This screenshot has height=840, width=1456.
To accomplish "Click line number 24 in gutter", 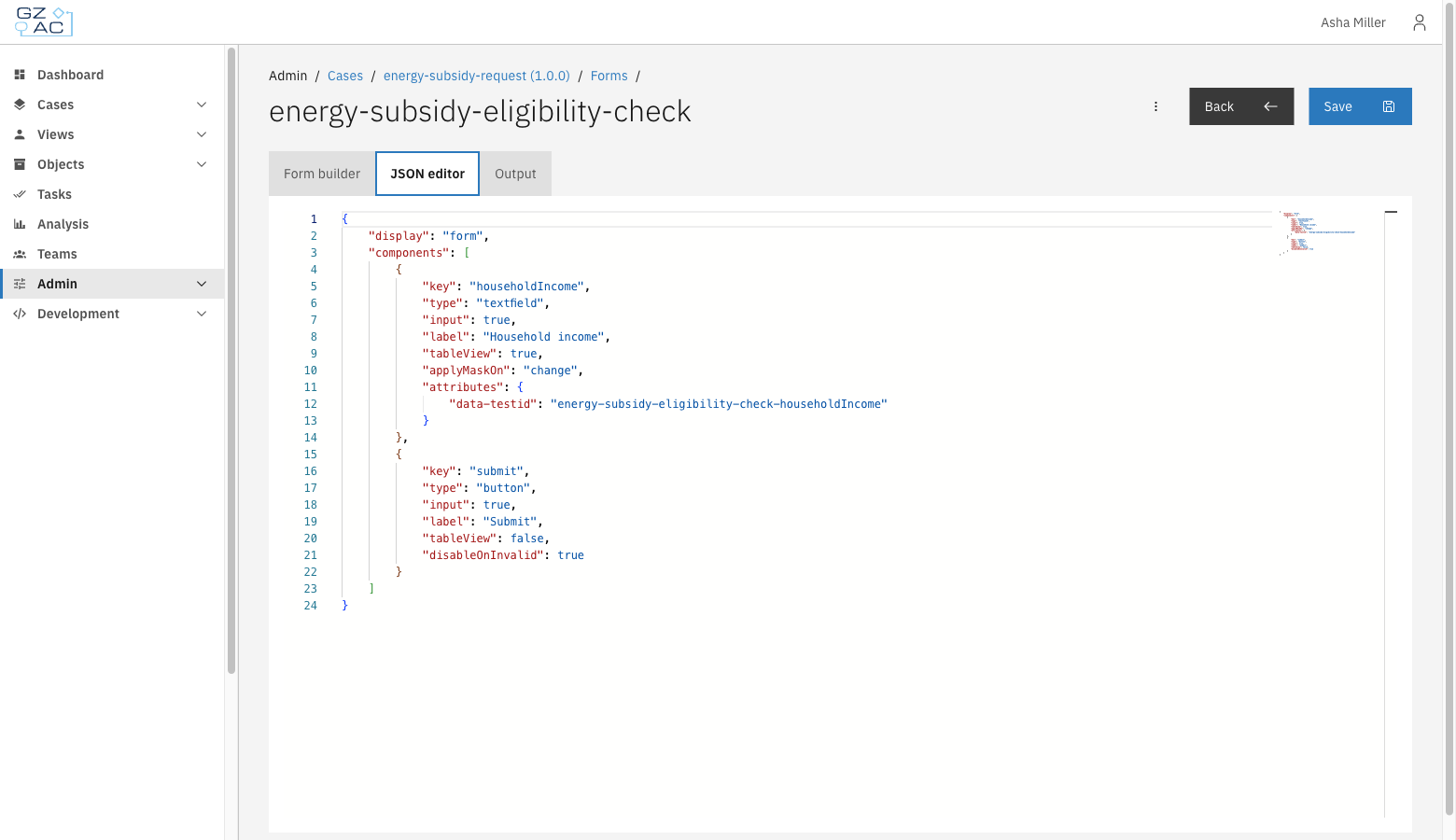I will point(310,606).
